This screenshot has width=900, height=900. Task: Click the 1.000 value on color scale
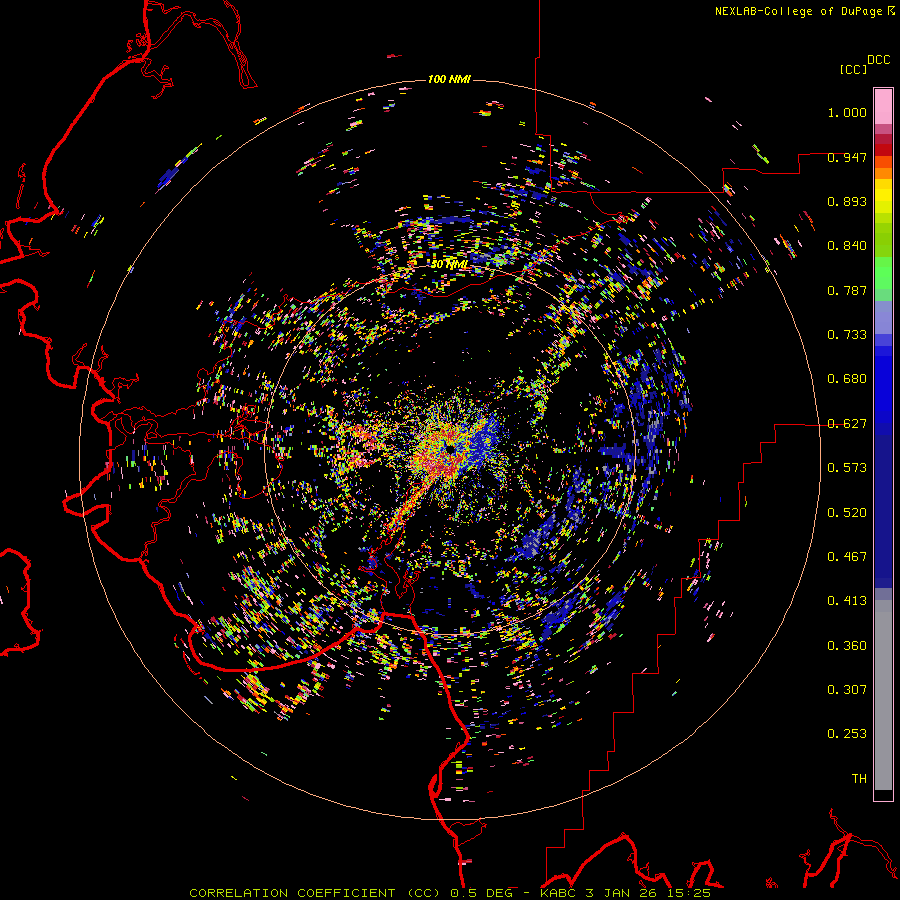(847, 112)
